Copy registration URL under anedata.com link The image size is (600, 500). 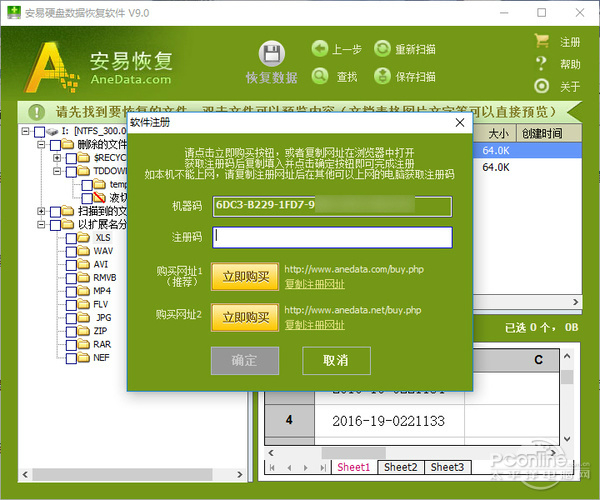(315, 284)
